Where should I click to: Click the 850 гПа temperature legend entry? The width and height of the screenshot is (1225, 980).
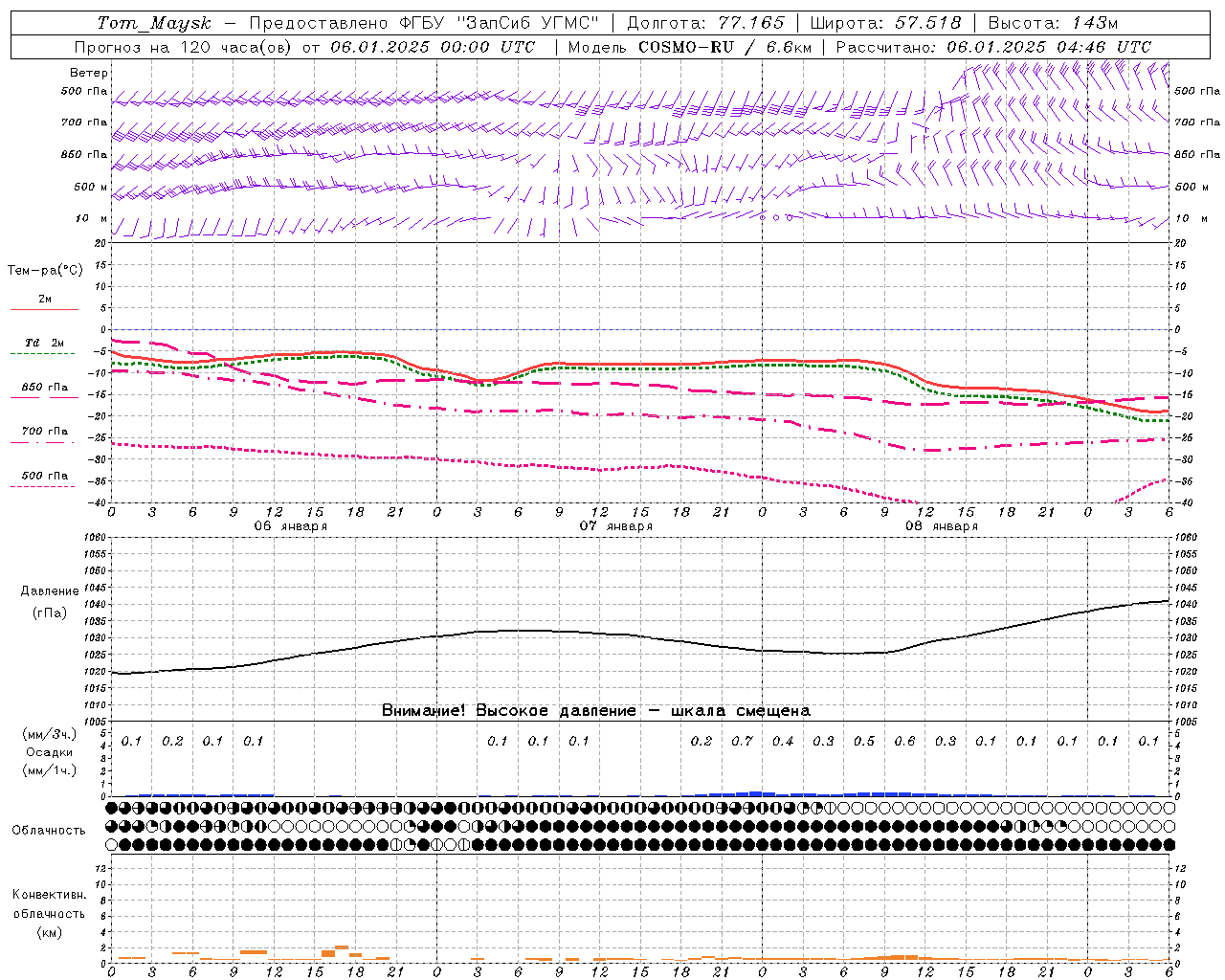[44, 392]
